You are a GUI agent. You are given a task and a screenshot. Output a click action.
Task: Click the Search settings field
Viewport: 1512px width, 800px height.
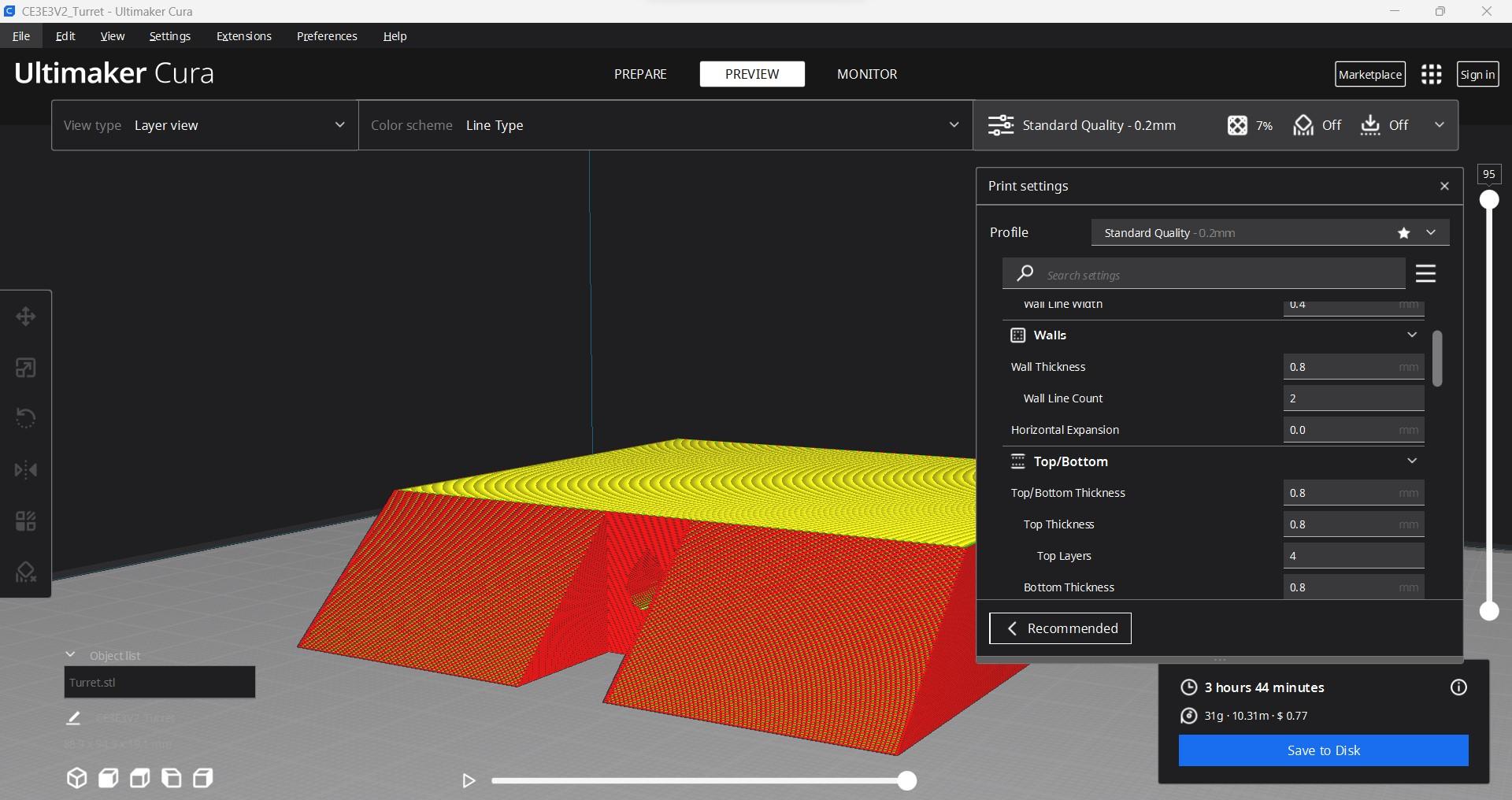click(1203, 274)
